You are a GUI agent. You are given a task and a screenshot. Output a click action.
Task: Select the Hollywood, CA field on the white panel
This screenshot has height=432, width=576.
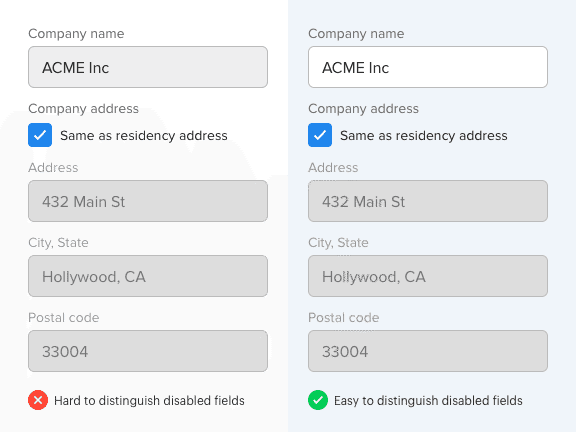(x=148, y=276)
